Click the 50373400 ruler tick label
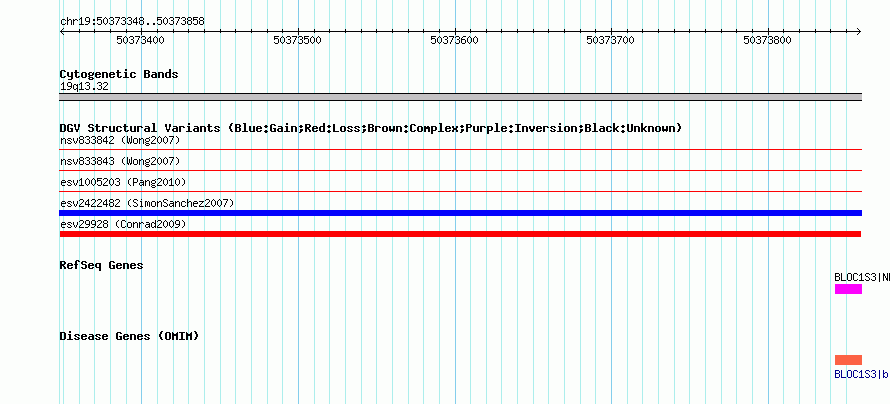The height and width of the screenshot is (404, 890). pos(140,40)
